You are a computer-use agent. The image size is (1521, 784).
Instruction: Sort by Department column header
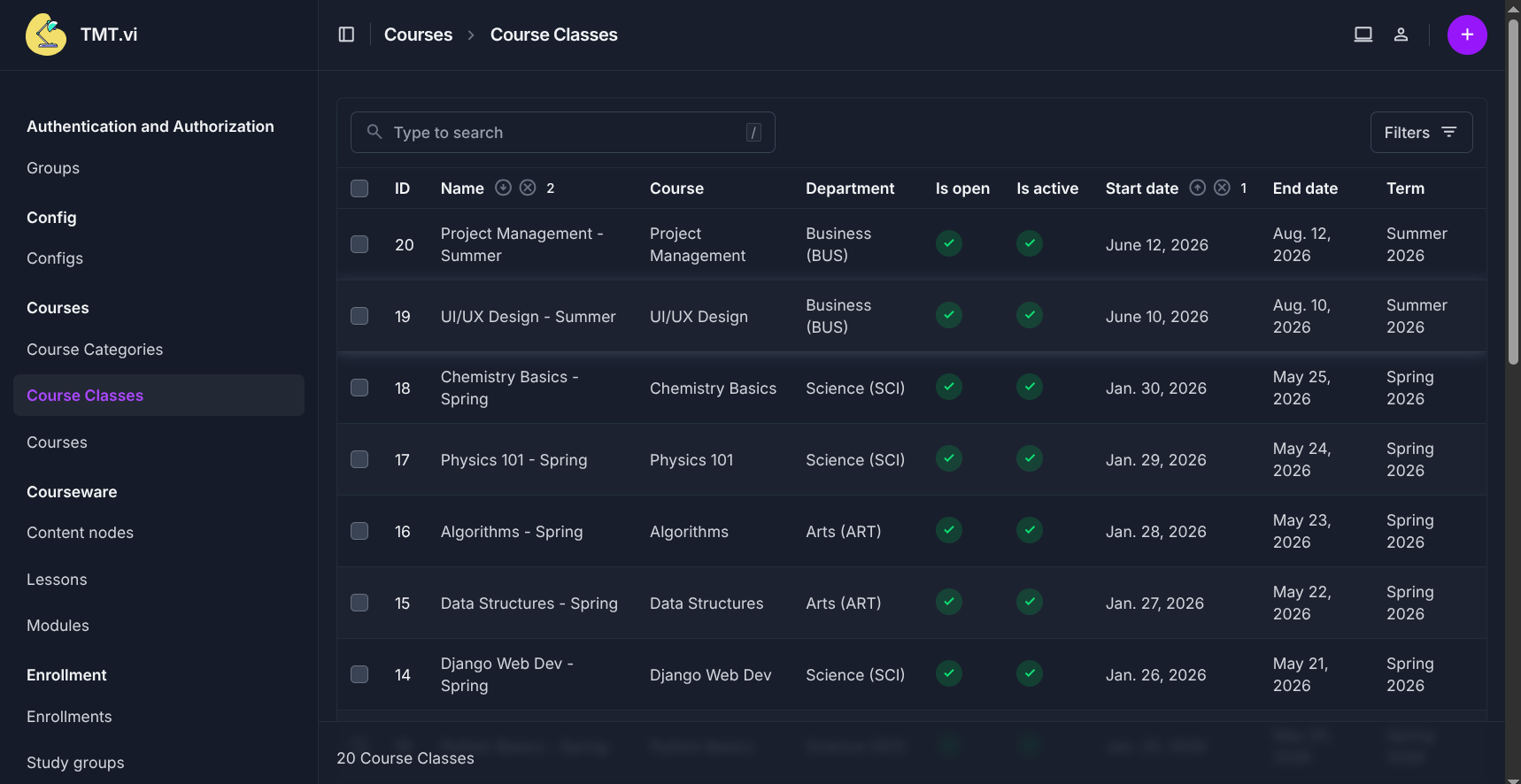[x=849, y=188]
